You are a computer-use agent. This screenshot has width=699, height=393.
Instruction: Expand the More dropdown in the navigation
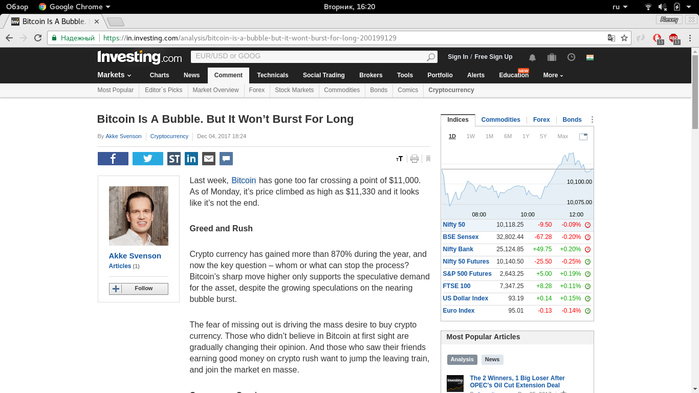(553, 75)
